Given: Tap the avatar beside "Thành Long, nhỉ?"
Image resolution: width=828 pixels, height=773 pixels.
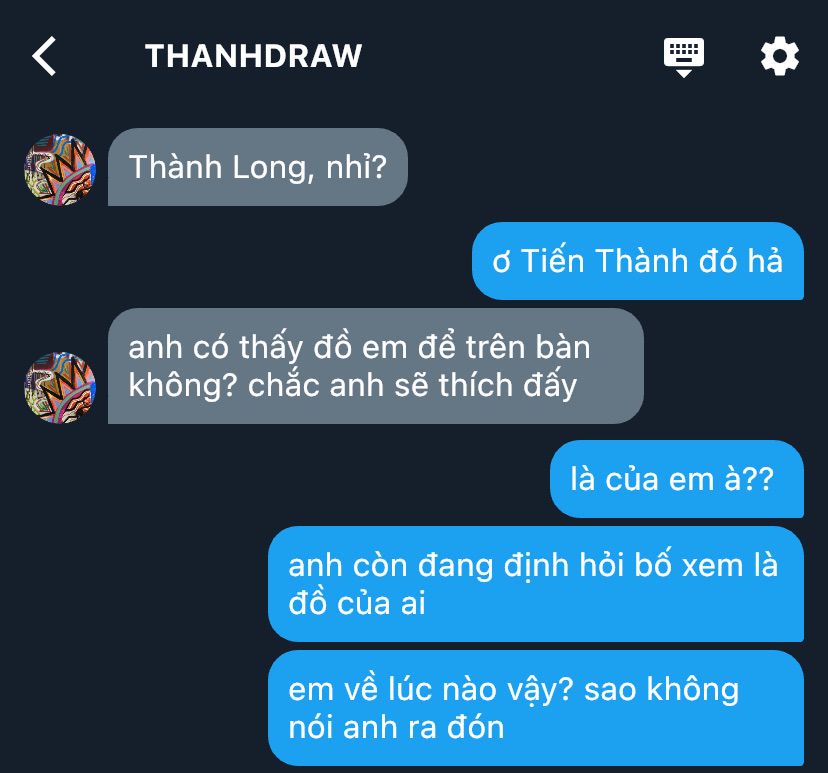Looking at the screenshot, I should [60, 169].
